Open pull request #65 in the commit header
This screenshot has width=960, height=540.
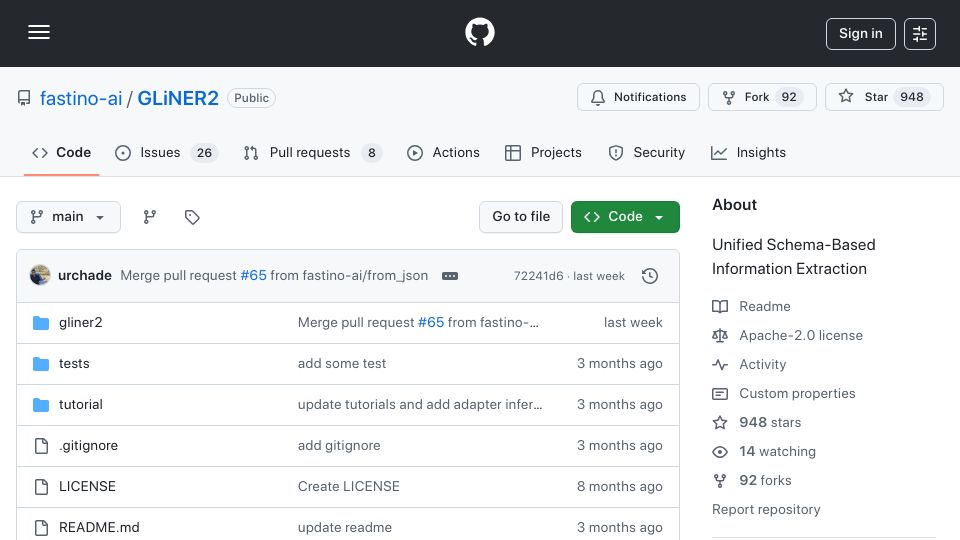253,276
